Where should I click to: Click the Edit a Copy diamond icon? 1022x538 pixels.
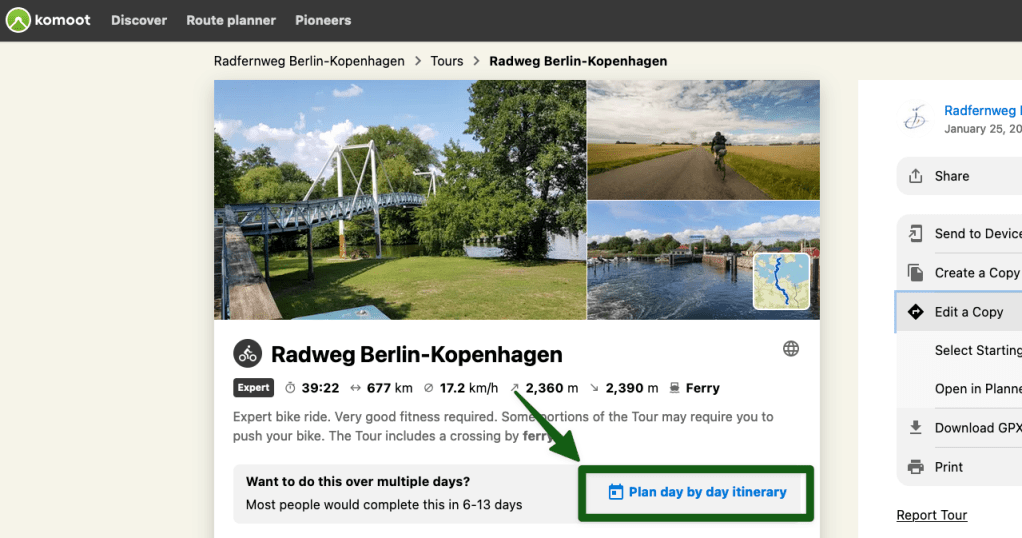916,312
